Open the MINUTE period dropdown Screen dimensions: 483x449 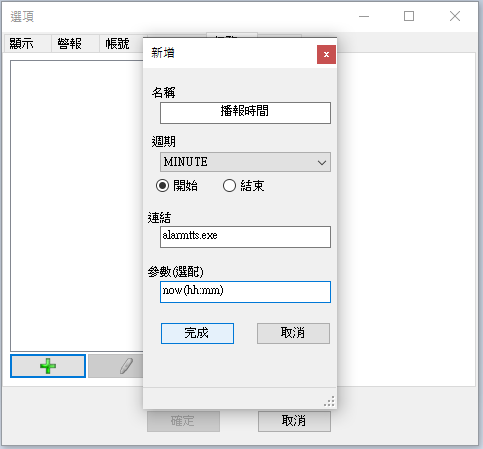point(245,162)
